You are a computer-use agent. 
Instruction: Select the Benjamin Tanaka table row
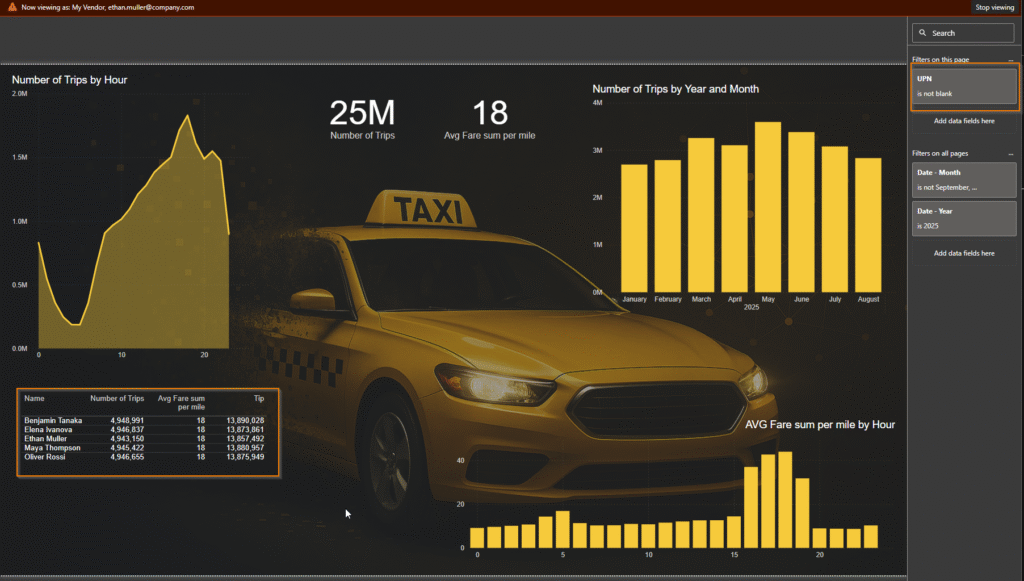point(54,420)
